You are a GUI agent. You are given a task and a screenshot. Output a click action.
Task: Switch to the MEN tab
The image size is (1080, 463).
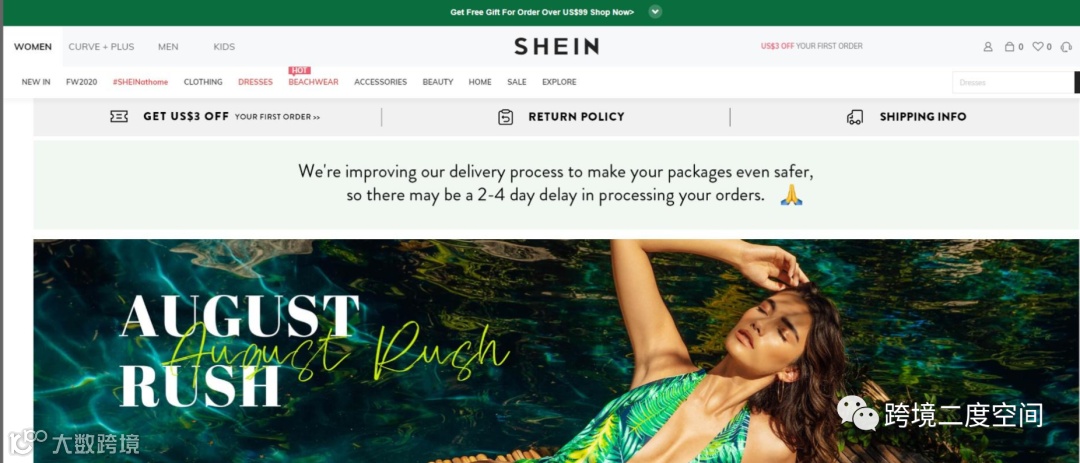pos(168,47)
